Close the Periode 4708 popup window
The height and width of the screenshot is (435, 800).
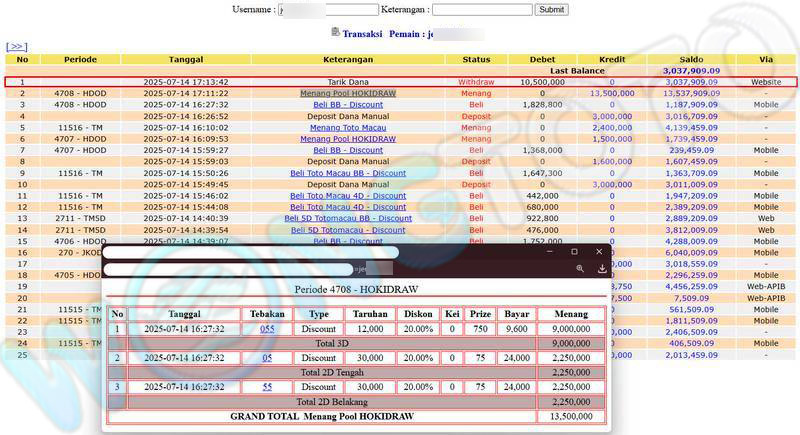click(x=599, y=252)
